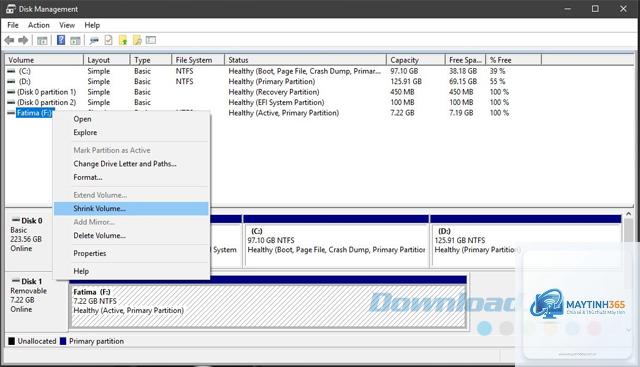The width and height of the screenshot is (640, 367).
Task: Sort by the Free Space column header
Action: coord(466,60)
